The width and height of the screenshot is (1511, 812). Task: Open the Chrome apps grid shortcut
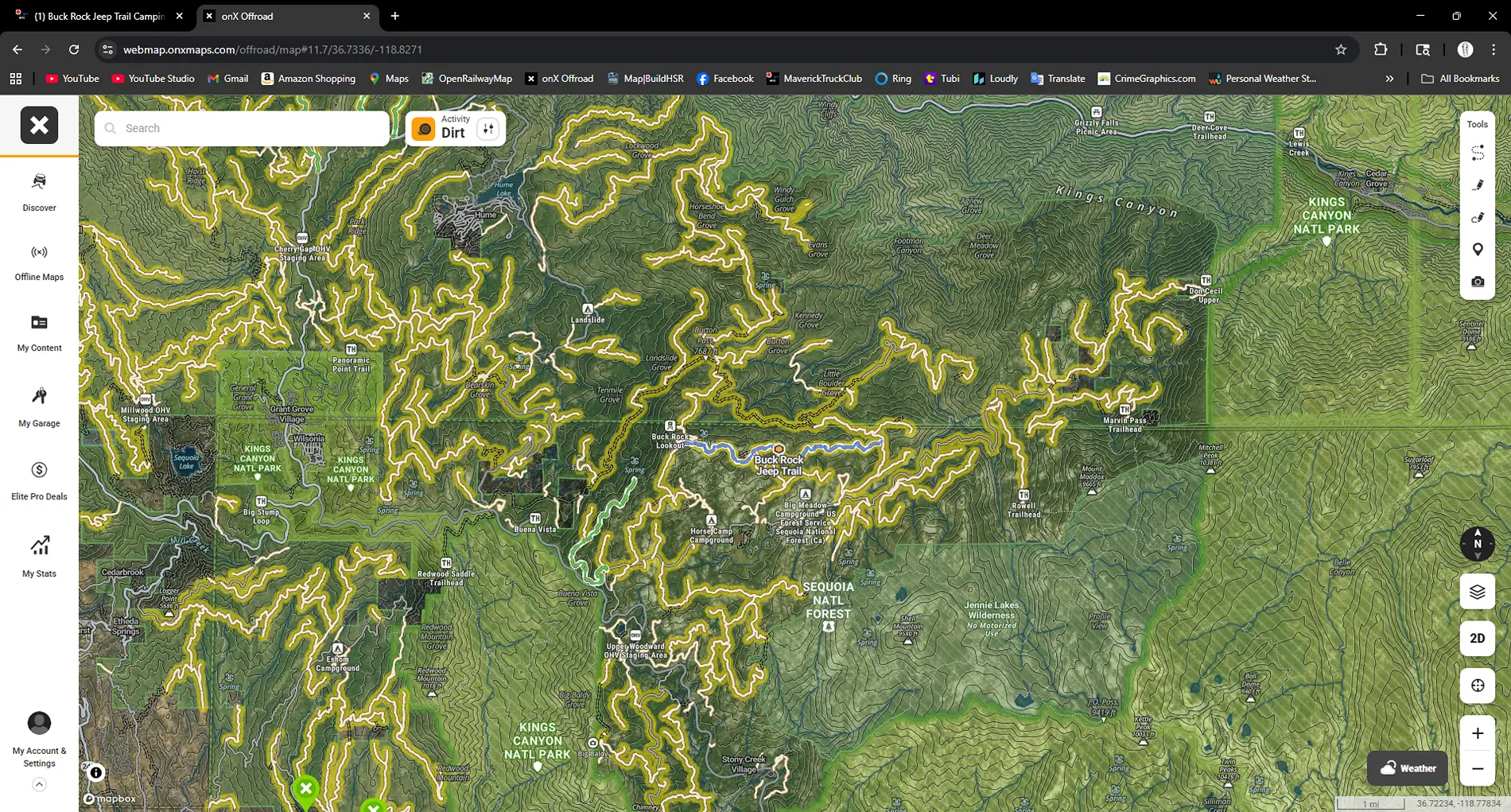click(x=16, y=79)
